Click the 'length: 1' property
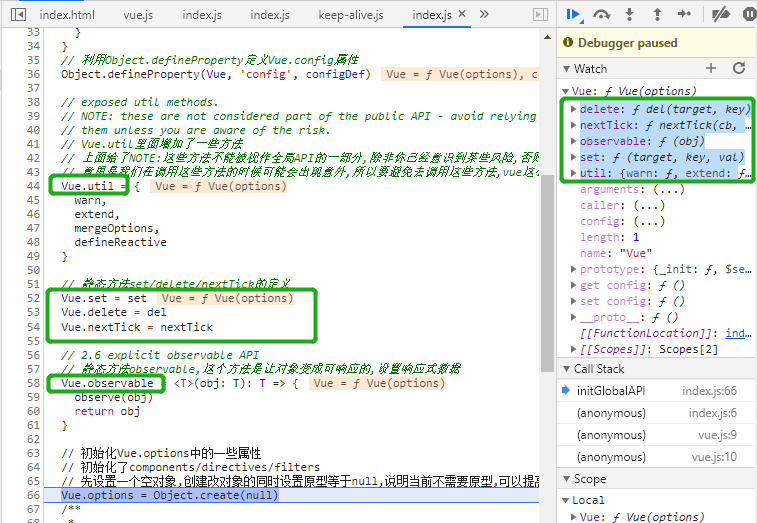Viewport: 757px width, 523px height. (x=610, y=237)
